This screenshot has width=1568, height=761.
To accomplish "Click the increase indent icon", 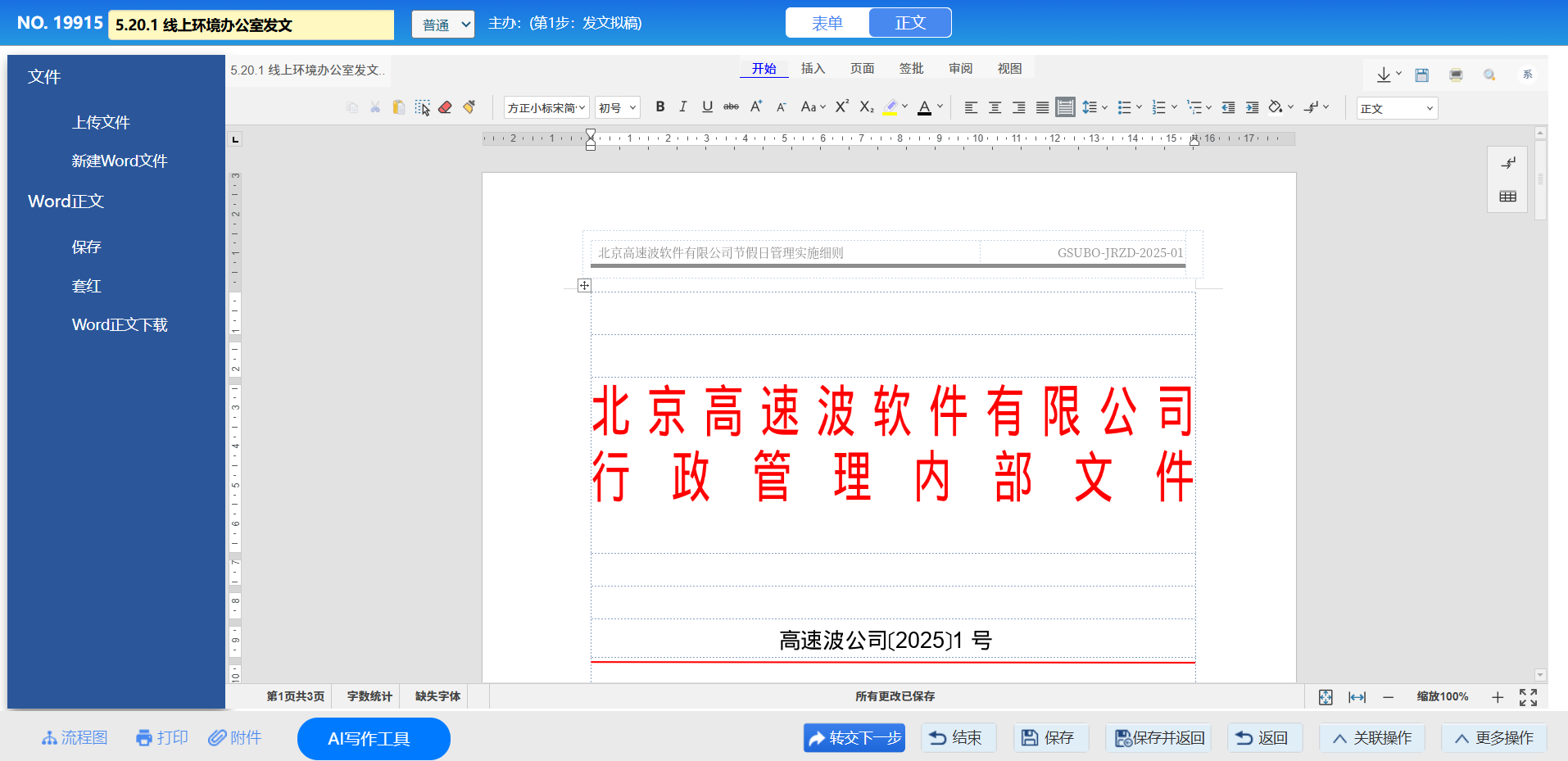I will point(1252,107).
